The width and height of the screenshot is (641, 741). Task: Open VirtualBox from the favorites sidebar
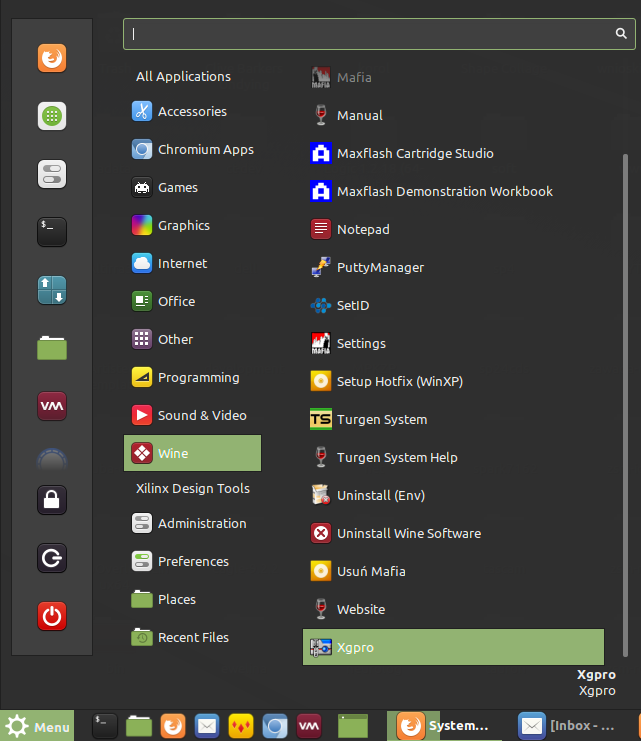tap(52, 405)
